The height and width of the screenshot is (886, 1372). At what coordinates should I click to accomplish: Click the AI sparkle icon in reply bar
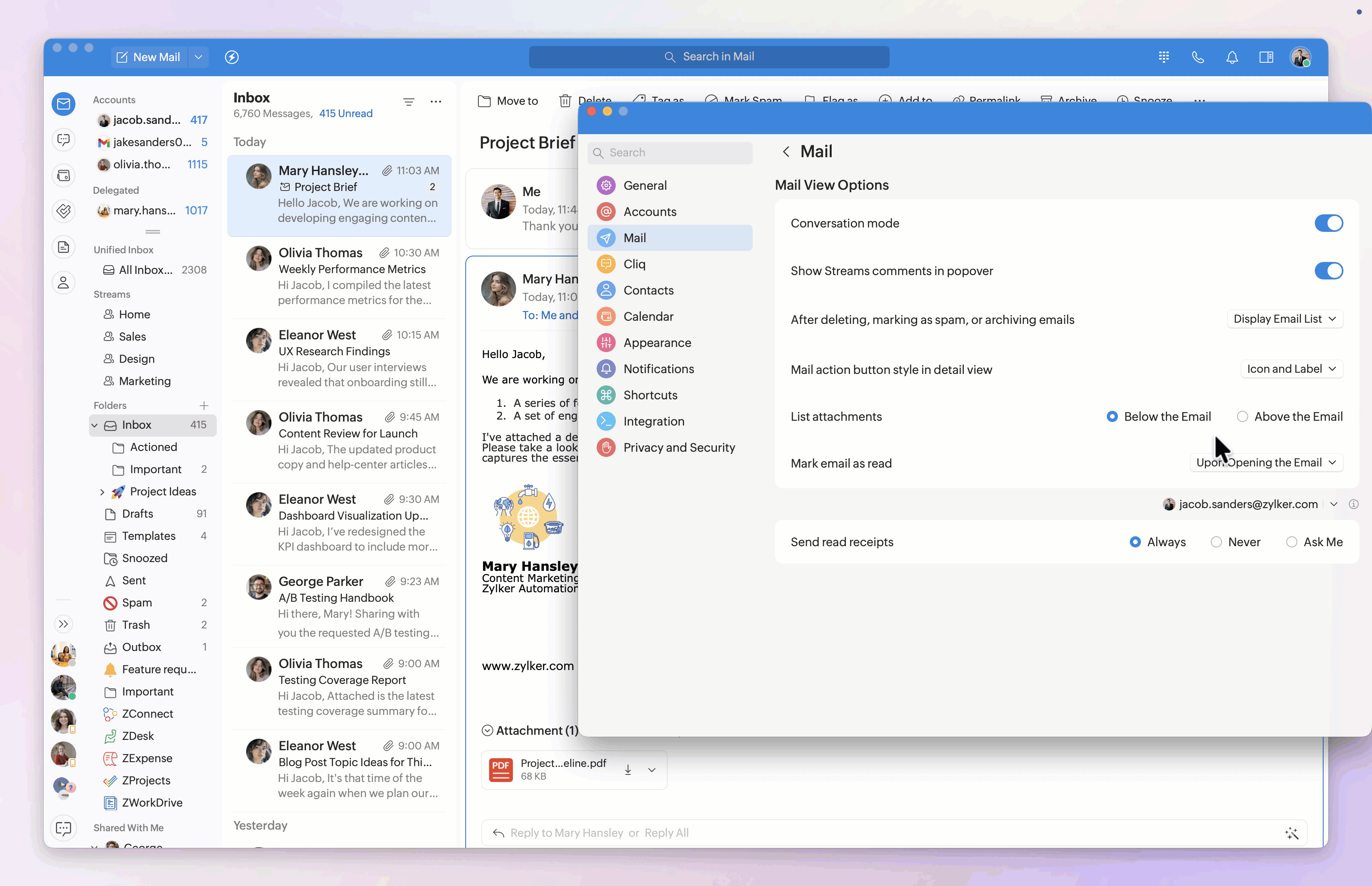coord(1291,833)
